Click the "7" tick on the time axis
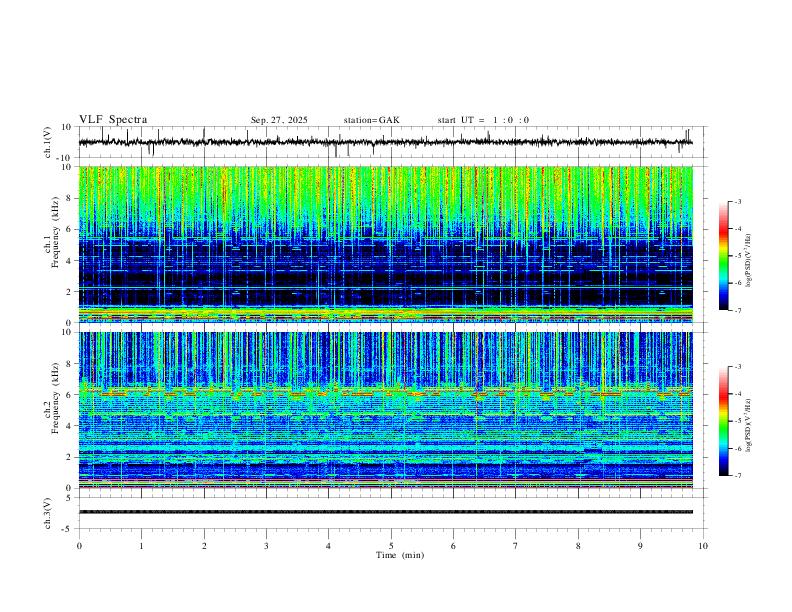Image resolution: width=792 pixels, height=612 pixels. point(516,546)
